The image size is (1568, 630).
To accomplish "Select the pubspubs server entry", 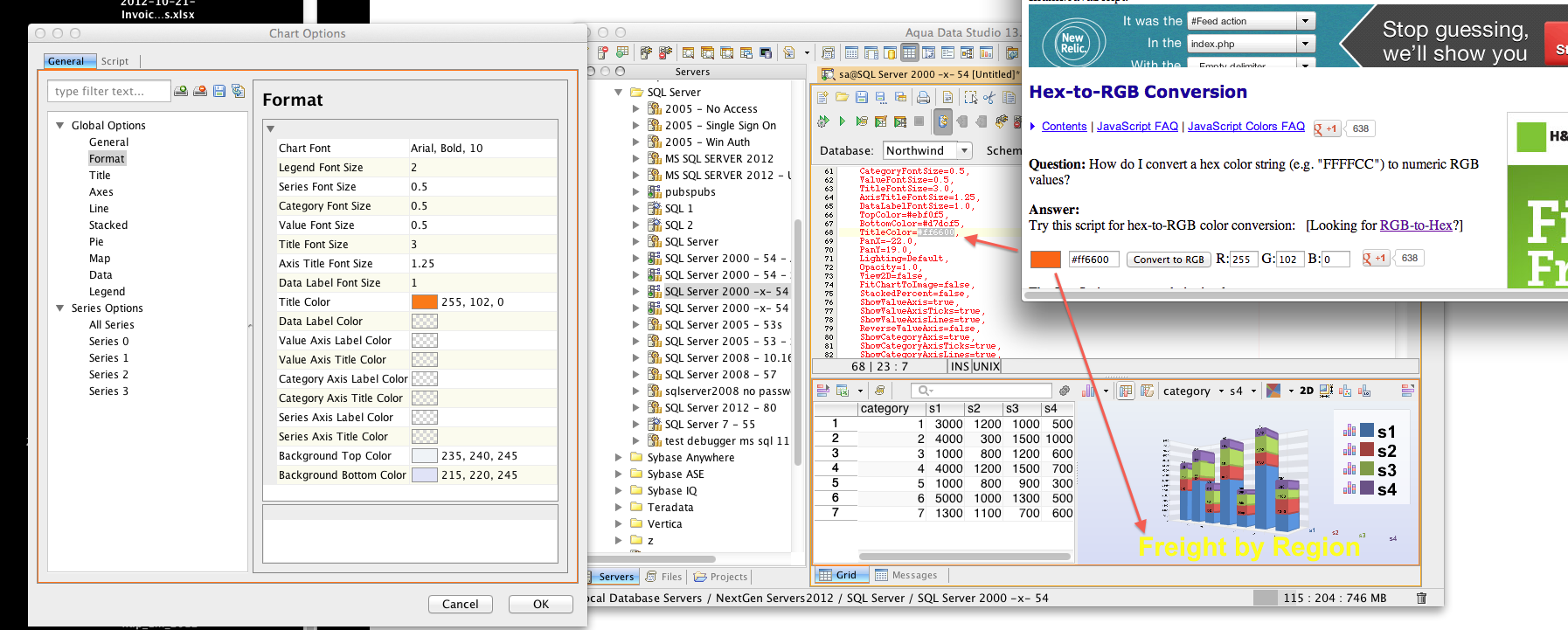I will point(690,191).
